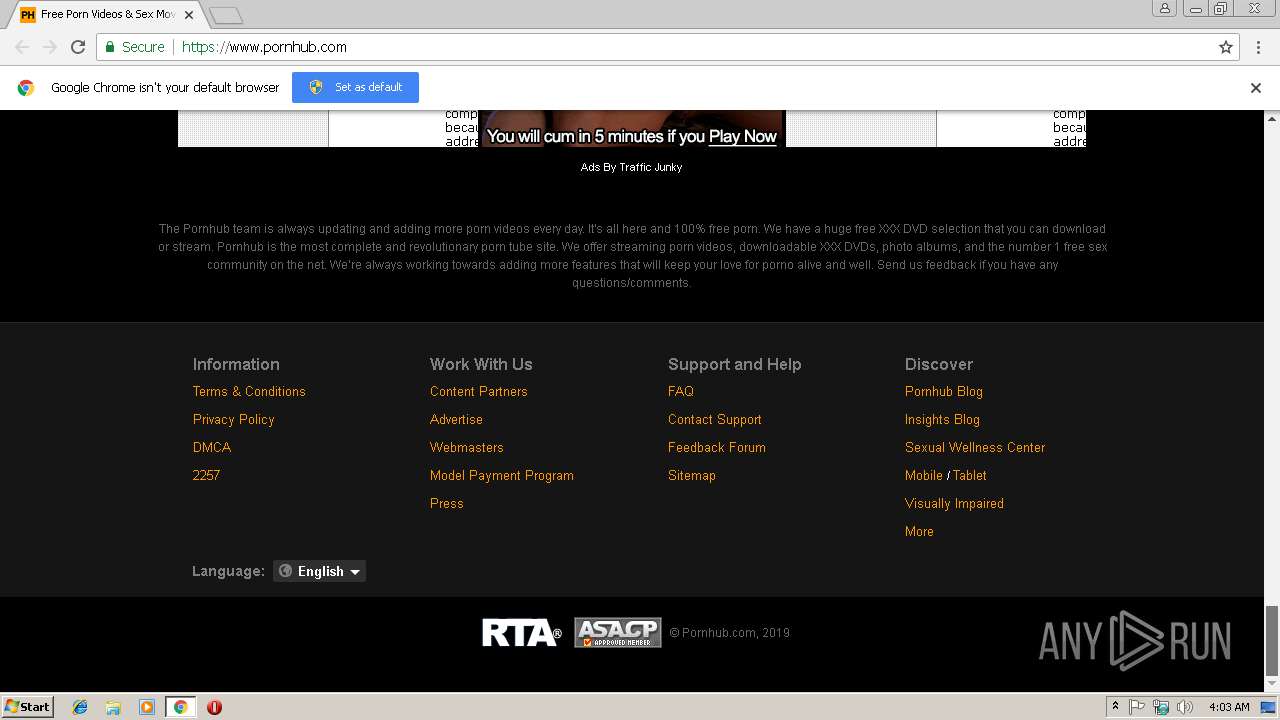Switch to Chrome in the taskbar

(180, 707)
